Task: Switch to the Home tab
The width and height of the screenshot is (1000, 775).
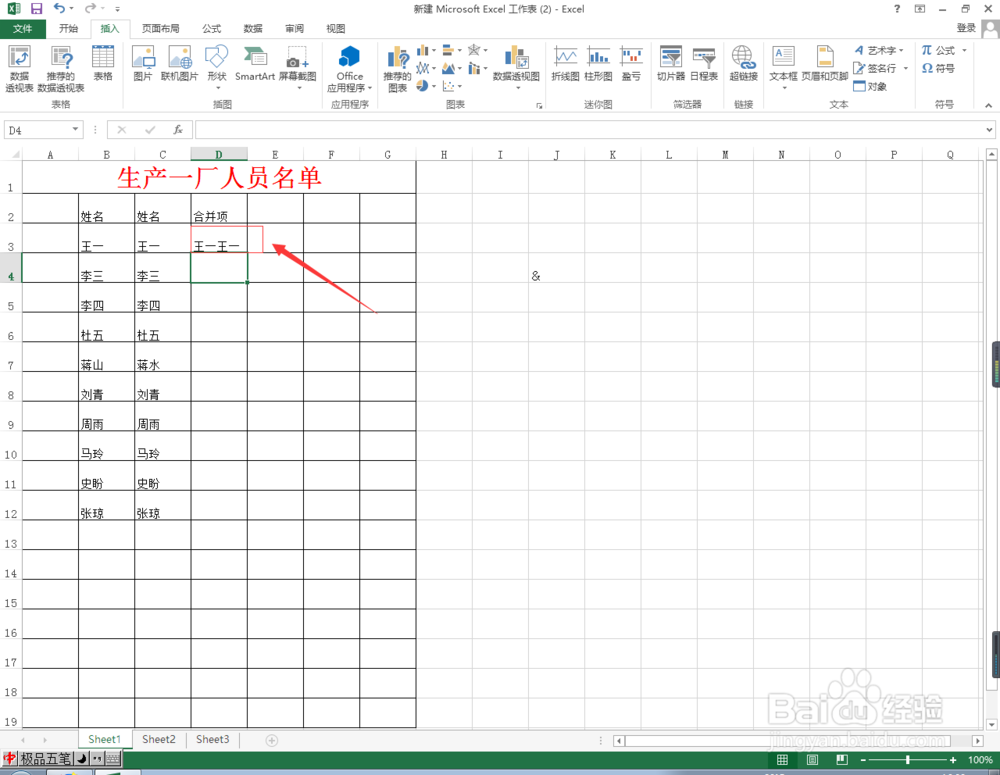Action: [x=68, y=29]
